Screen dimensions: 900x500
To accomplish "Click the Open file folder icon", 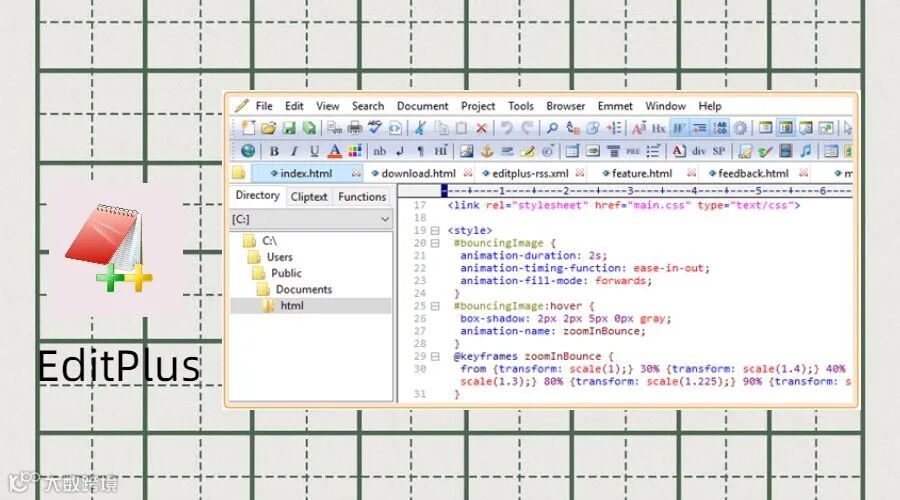I will pos(269,127).
